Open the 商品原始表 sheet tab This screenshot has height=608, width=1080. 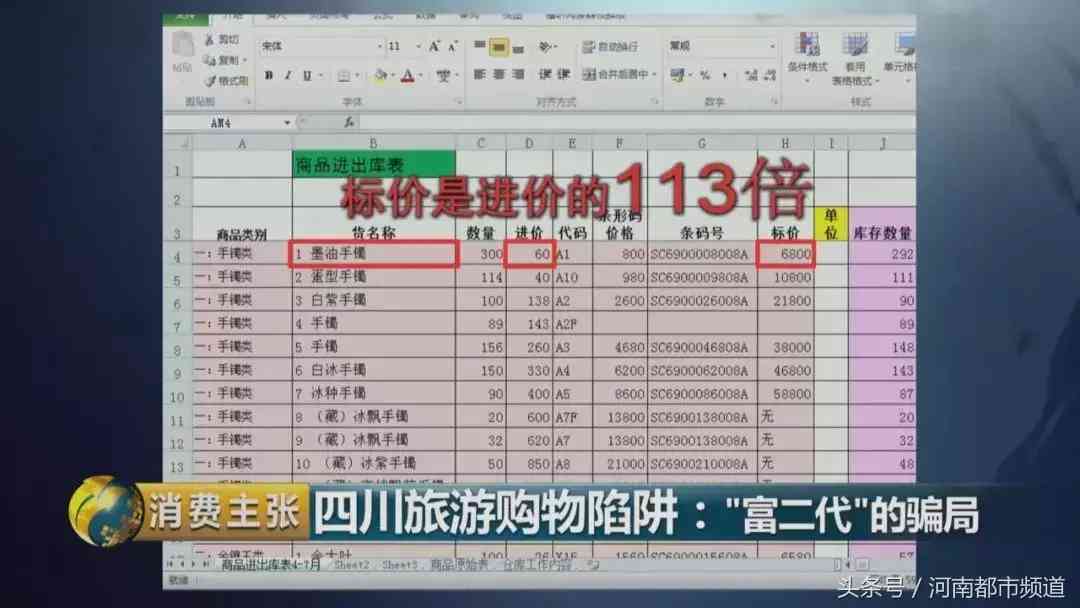460,565
